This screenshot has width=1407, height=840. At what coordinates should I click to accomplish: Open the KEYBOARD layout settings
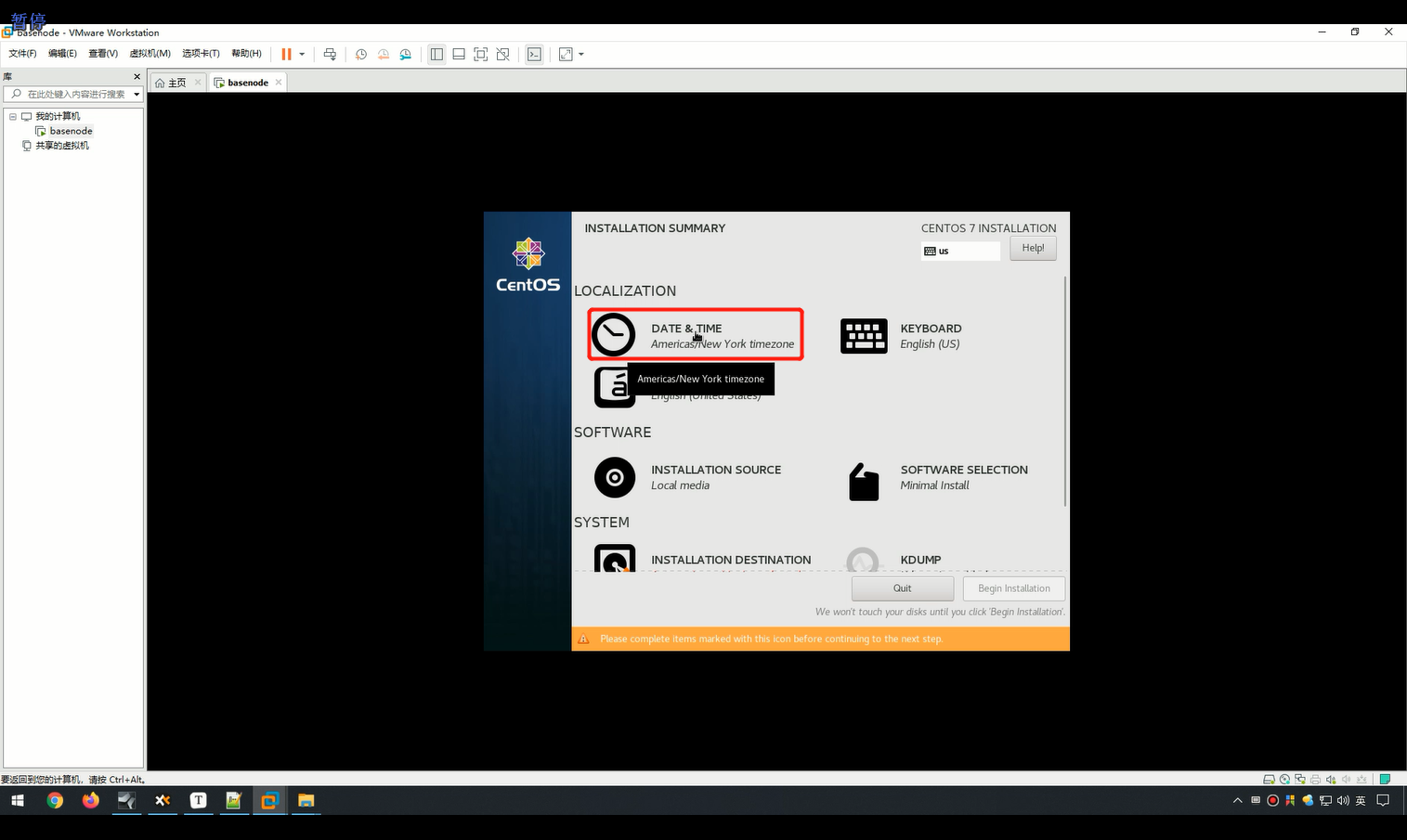tap(901, 336)
